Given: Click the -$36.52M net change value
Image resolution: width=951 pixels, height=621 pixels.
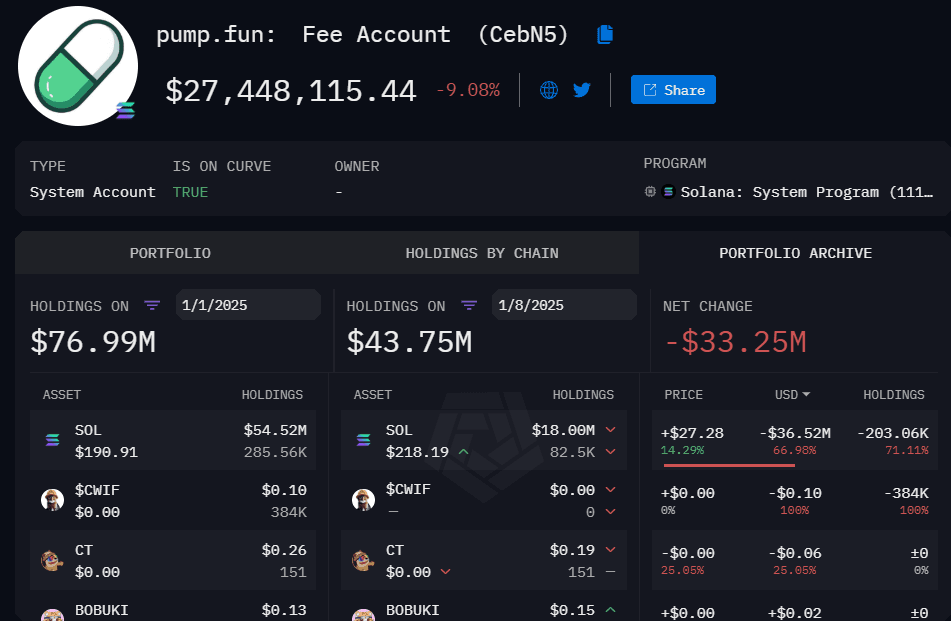Looking at the screenshot, I should (x=795, y=433).
